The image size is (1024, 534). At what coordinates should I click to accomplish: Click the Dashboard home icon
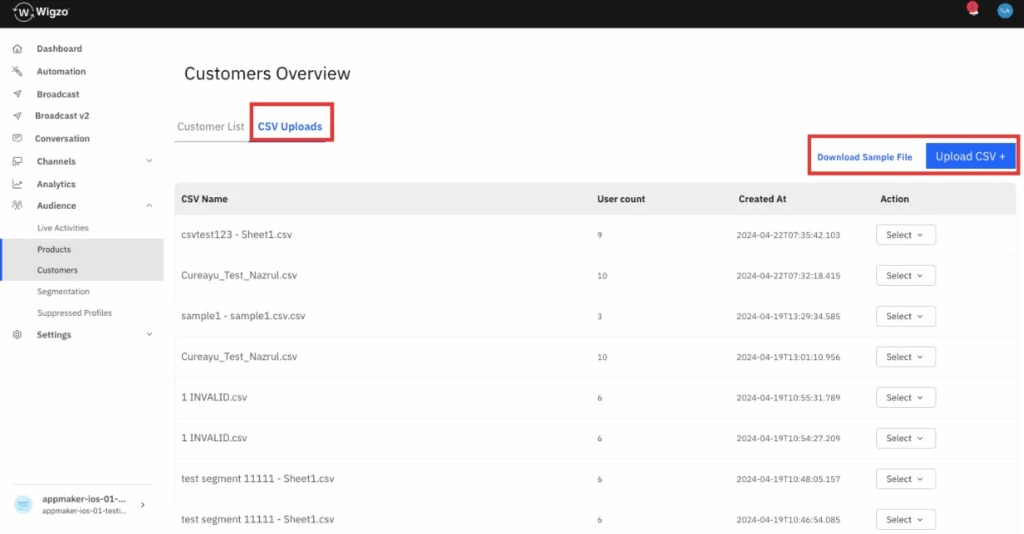[17, 49]
